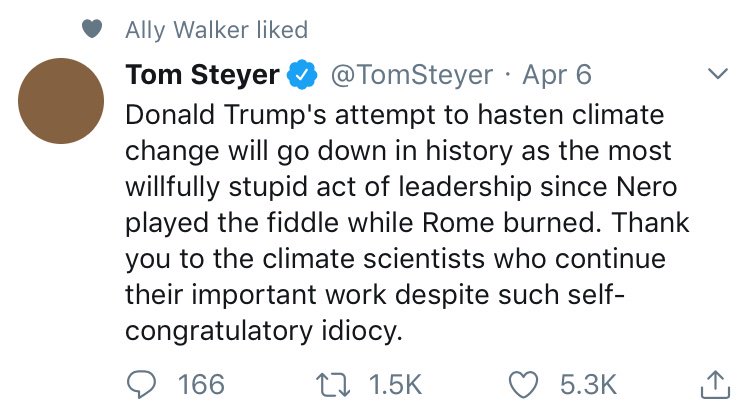This screenshot has width=750, height=414.
Task: View the 5.3K likes count
Action: pos(588,385)
